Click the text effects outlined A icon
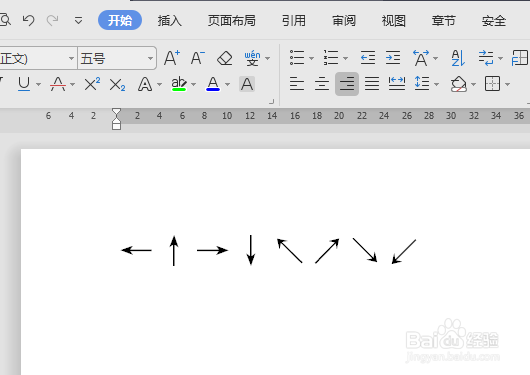 (x=145, y=84)
